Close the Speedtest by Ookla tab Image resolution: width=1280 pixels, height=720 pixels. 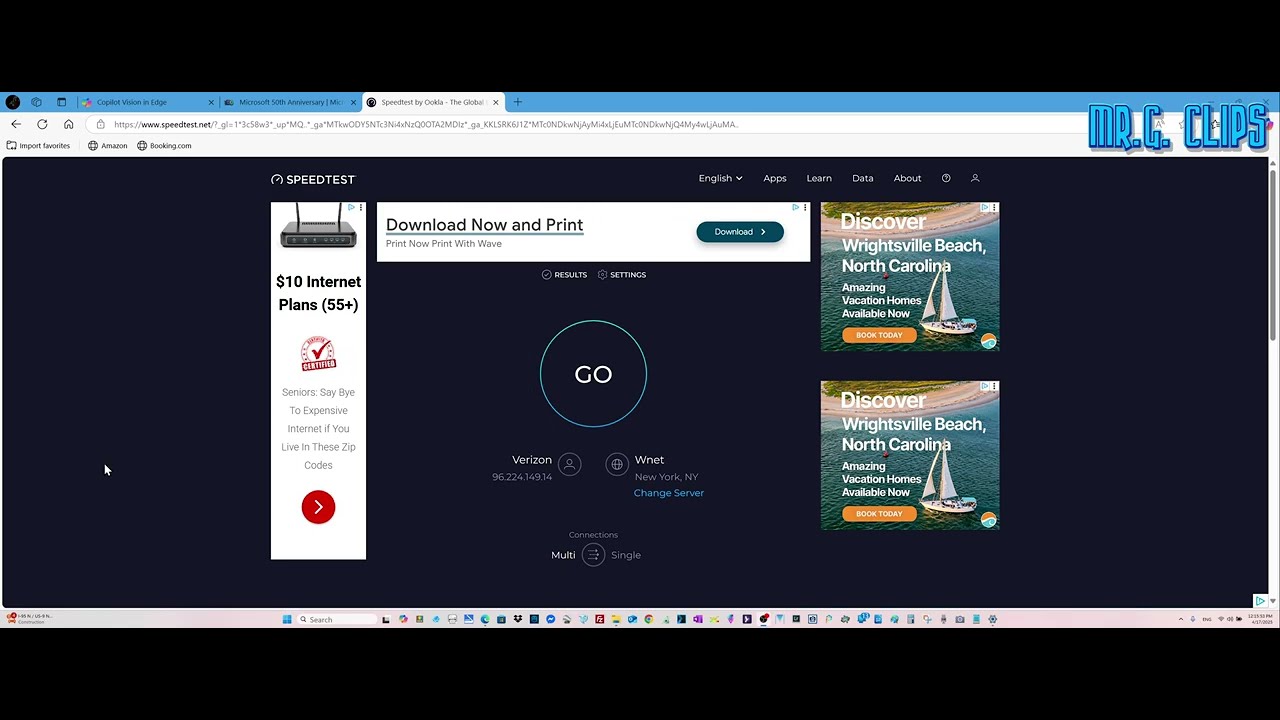coord(495,102)
